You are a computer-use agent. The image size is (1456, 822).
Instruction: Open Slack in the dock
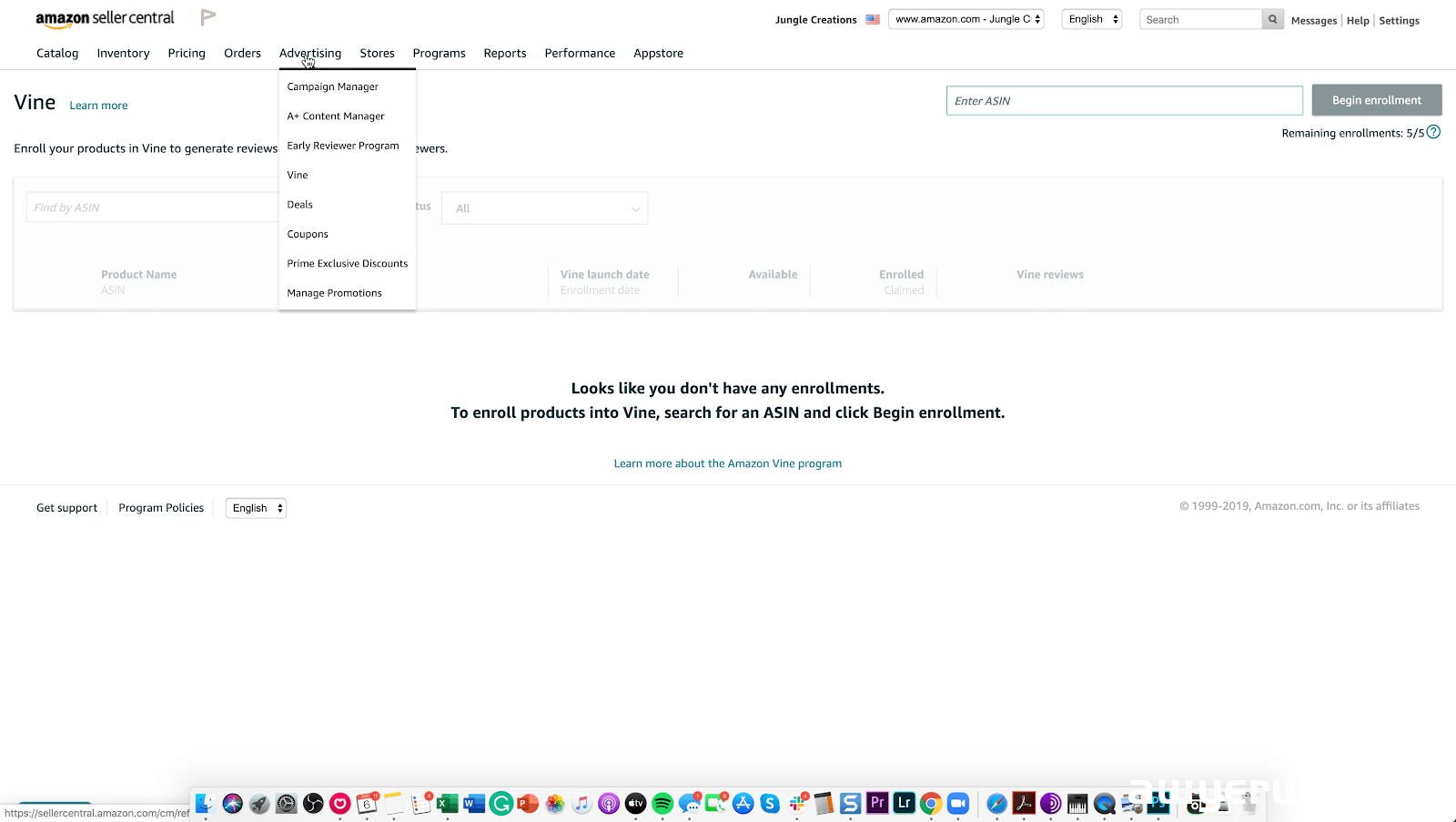click(797, 803)
